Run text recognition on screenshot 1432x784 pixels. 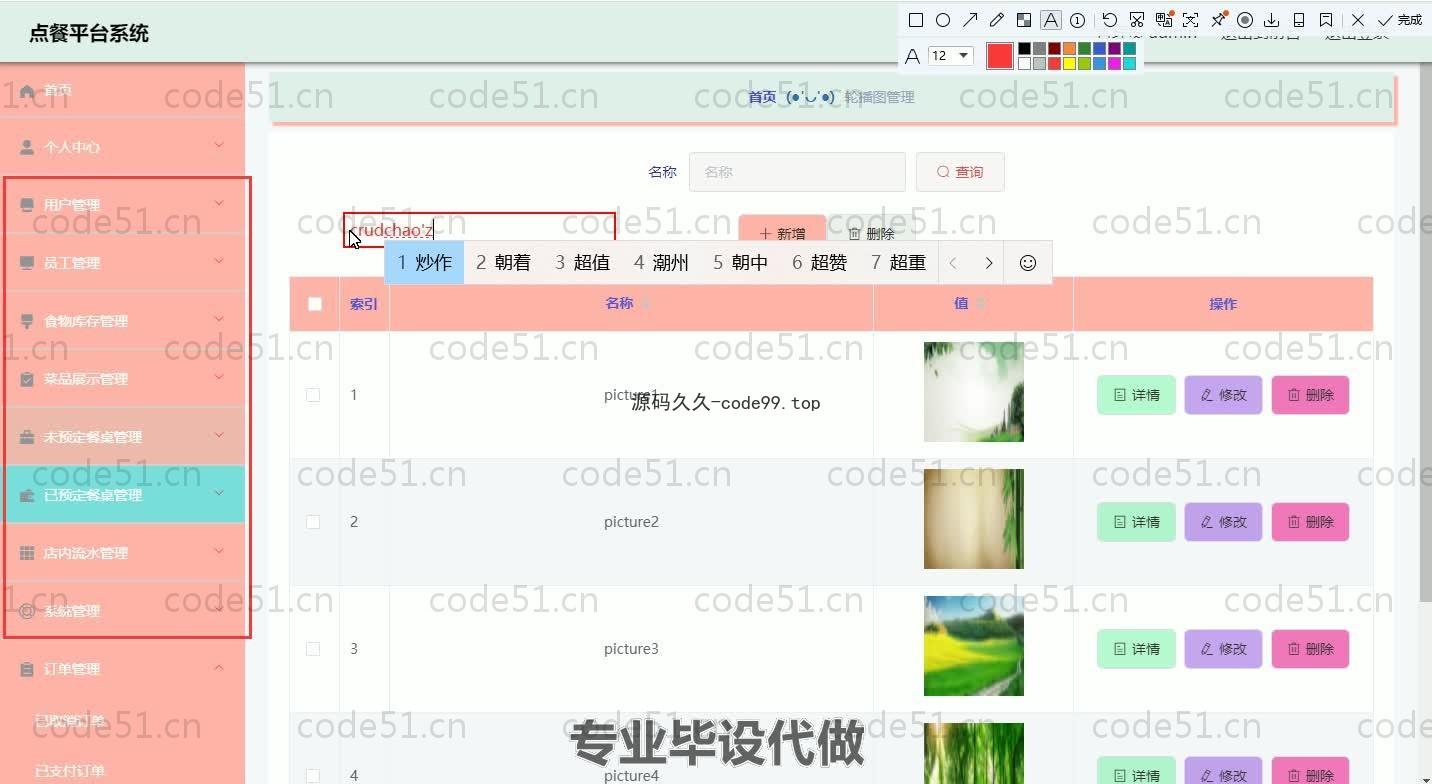pyautogui.click(x=1191, y=20)
